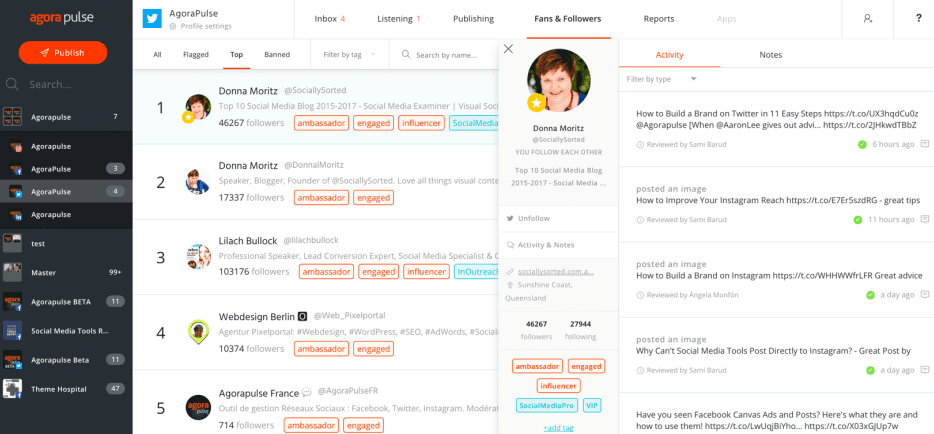Click the speech bubble icon beside Agorapulse France
Screen dimensions: 934x434
[x=307, y=391]
